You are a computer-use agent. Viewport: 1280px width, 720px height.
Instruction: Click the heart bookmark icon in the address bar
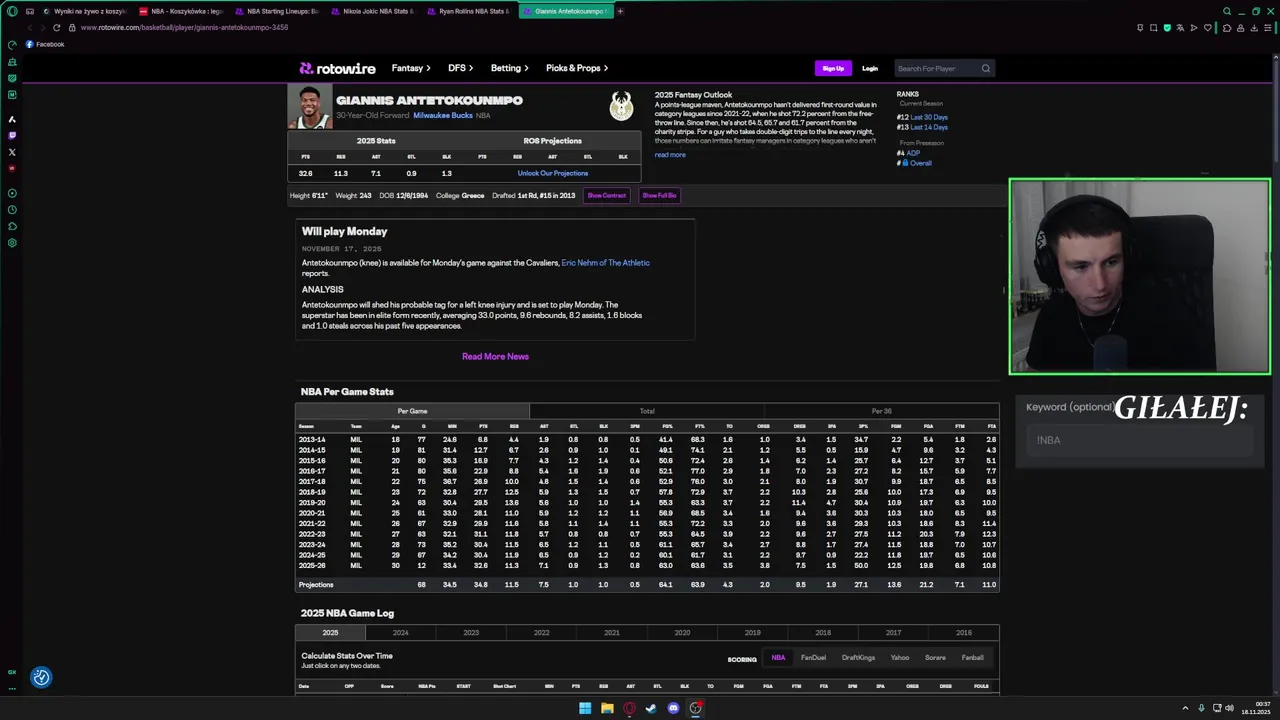(x=1207, y=28)
